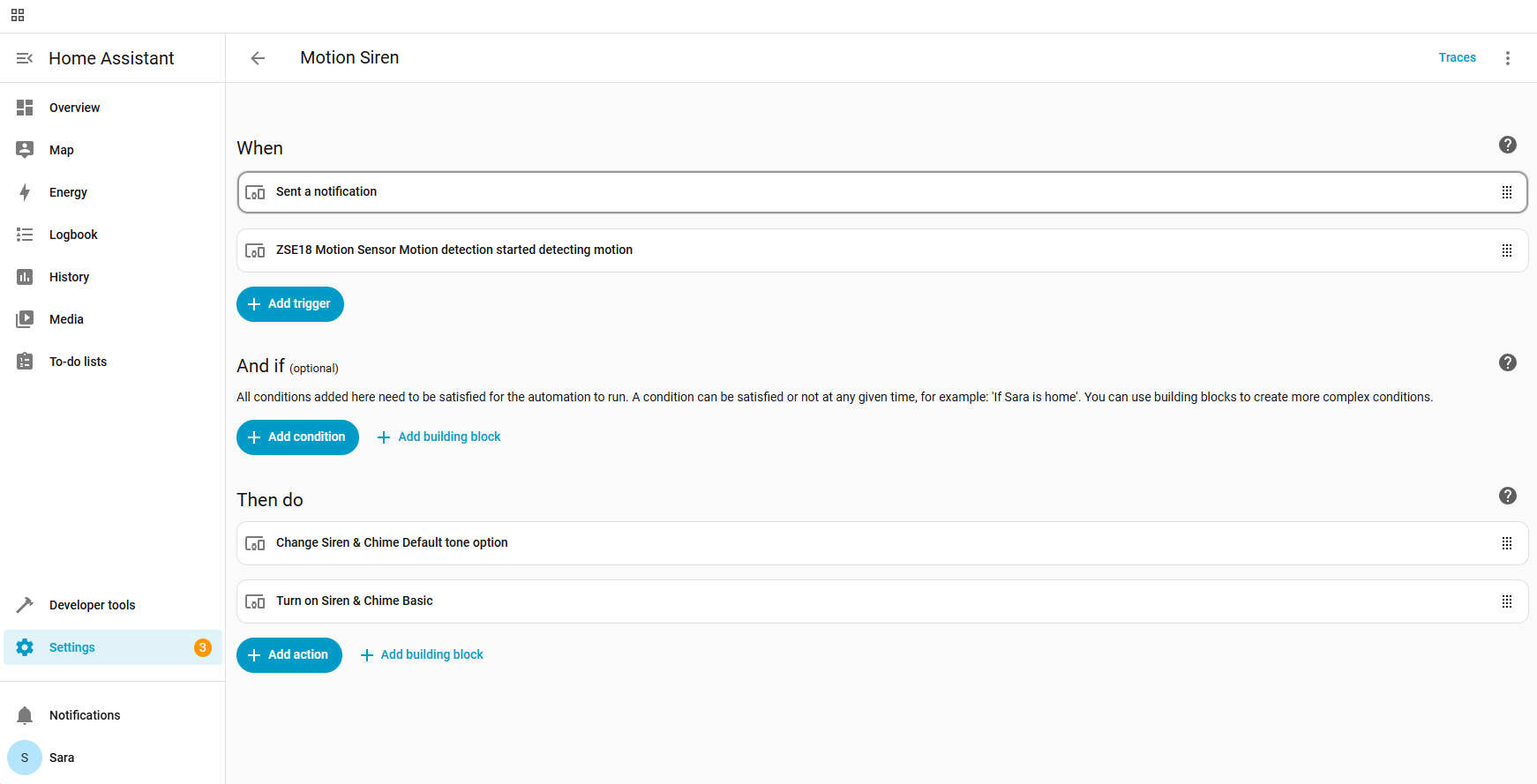Click drag handle on Turn on Siren action
The height and width of the screenshot is (784, 1537).
pos(1507,601)
